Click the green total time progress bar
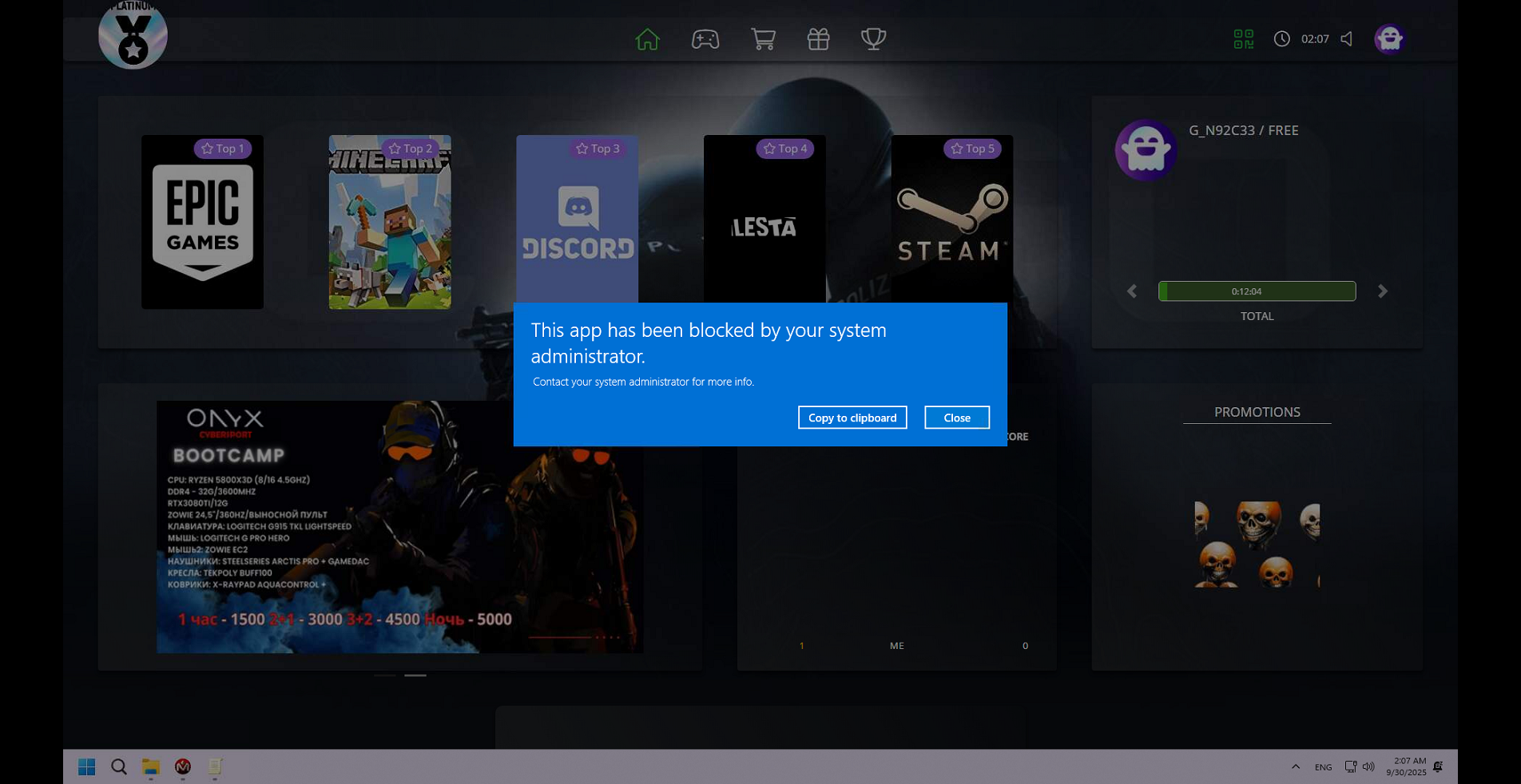The width and height of the screenshot is (1521, 784). pos(1257,291)
